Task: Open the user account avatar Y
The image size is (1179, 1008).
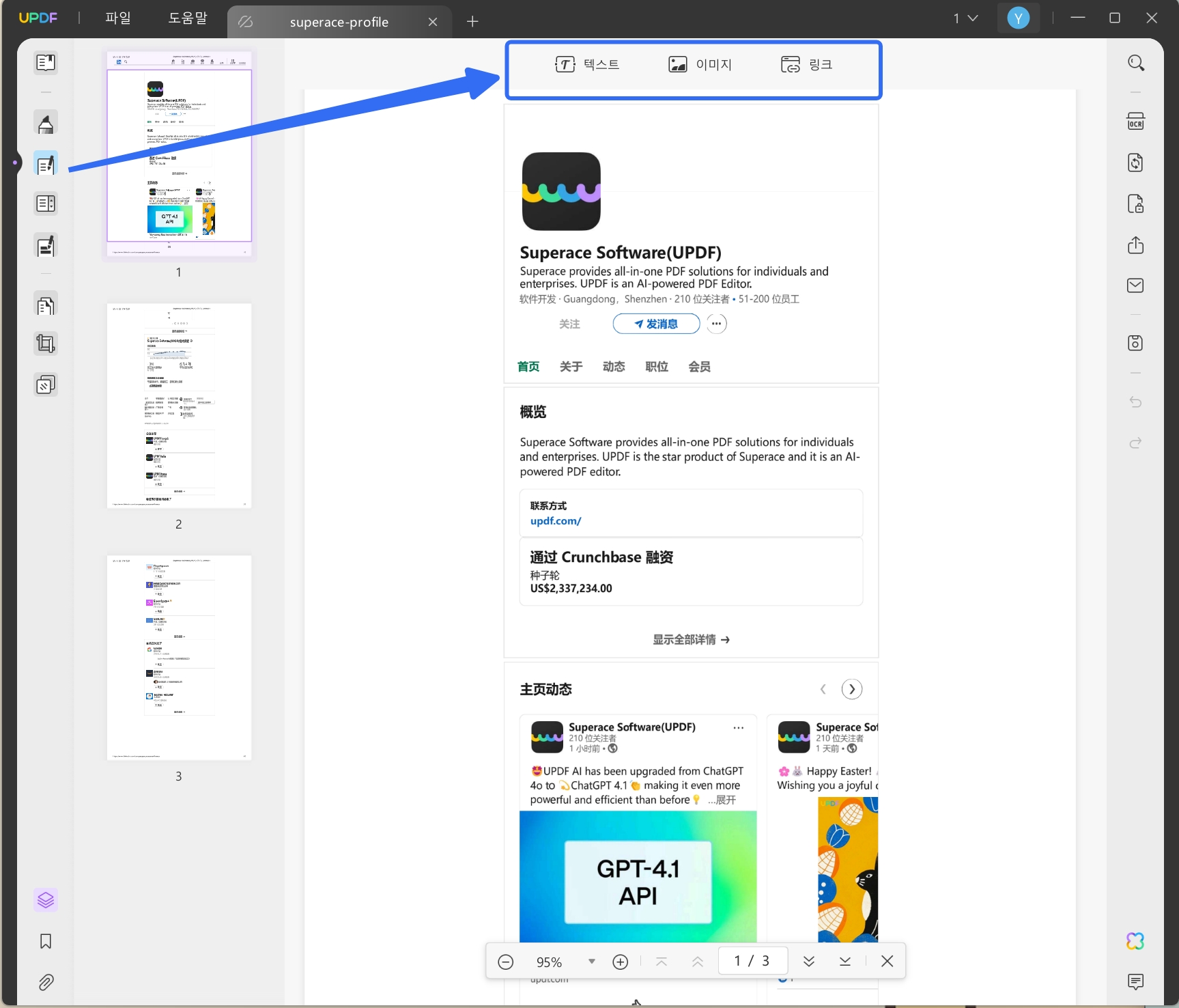Action: (x=1019, y=18)
